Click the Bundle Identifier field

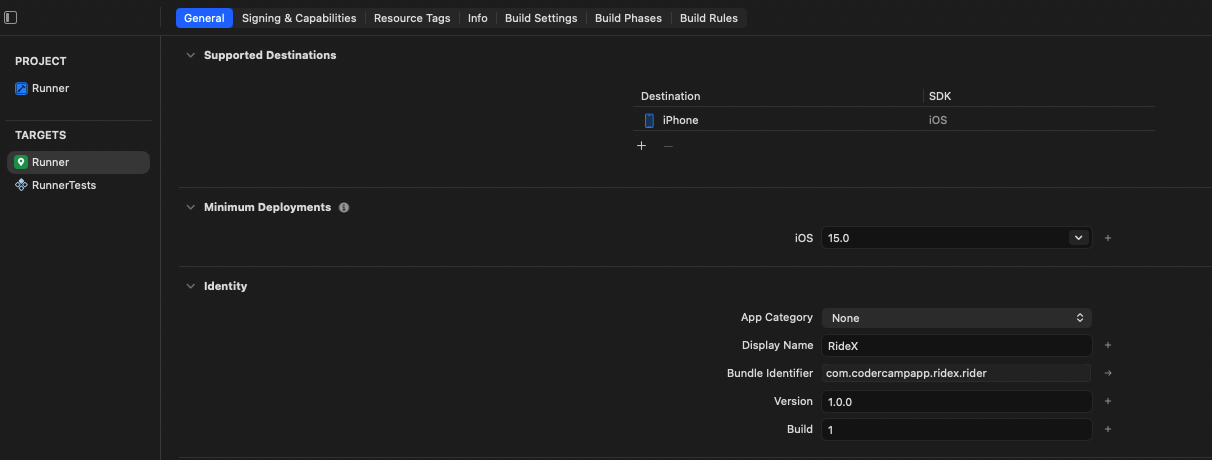click(x=956, y=373)
